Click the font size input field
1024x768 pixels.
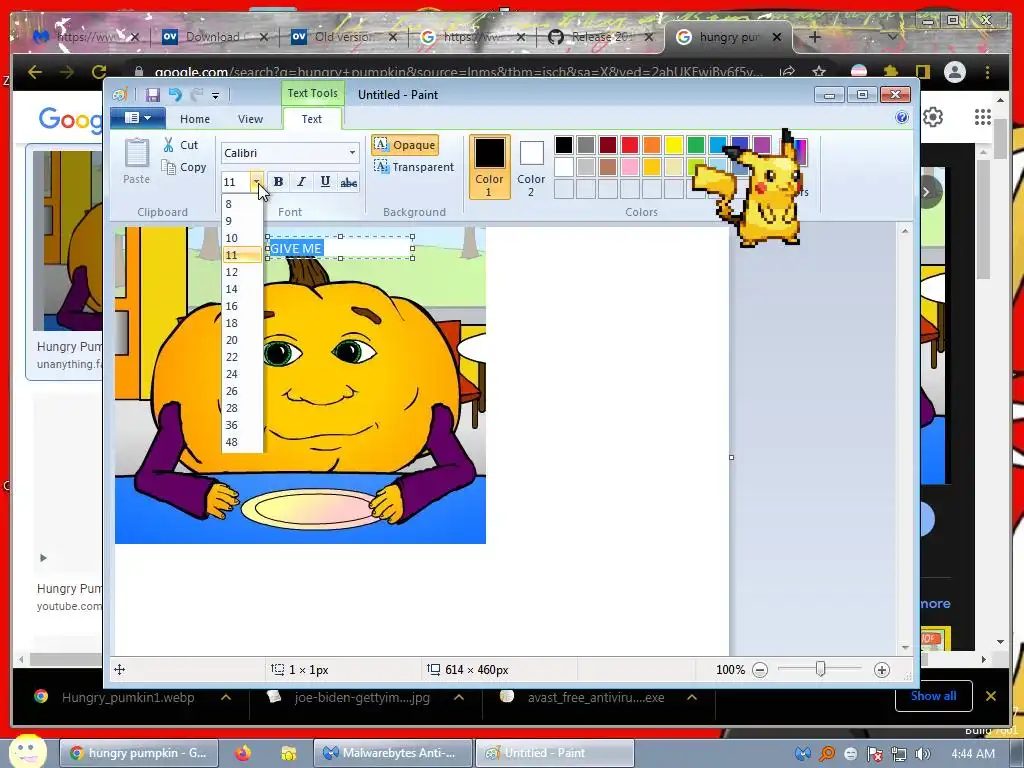click(236, 182)
